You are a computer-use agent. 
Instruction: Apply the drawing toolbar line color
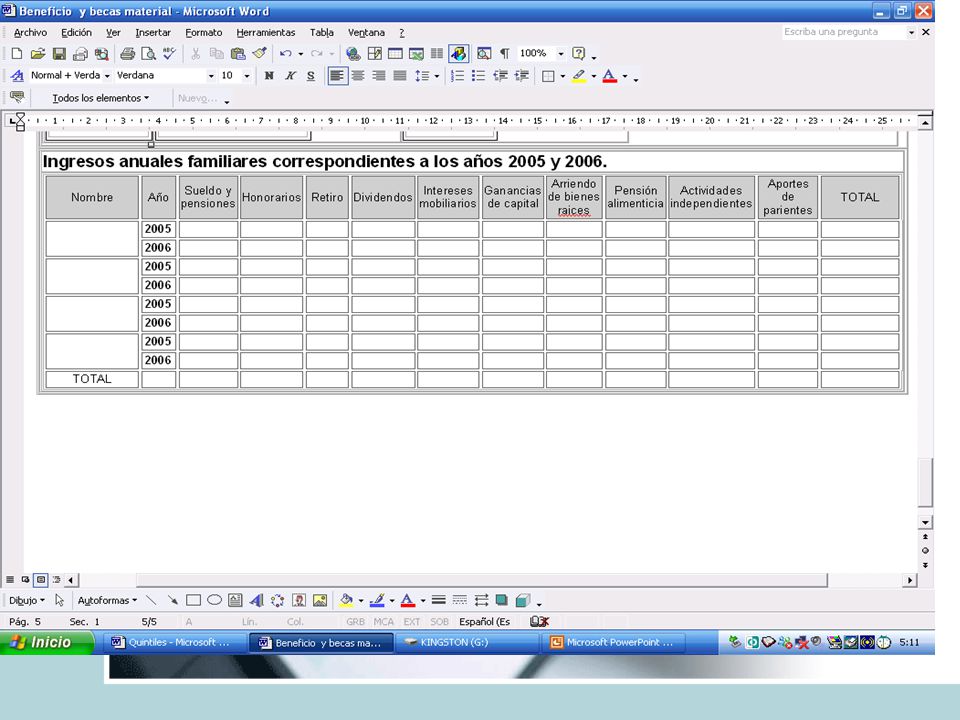pos(377,600)
